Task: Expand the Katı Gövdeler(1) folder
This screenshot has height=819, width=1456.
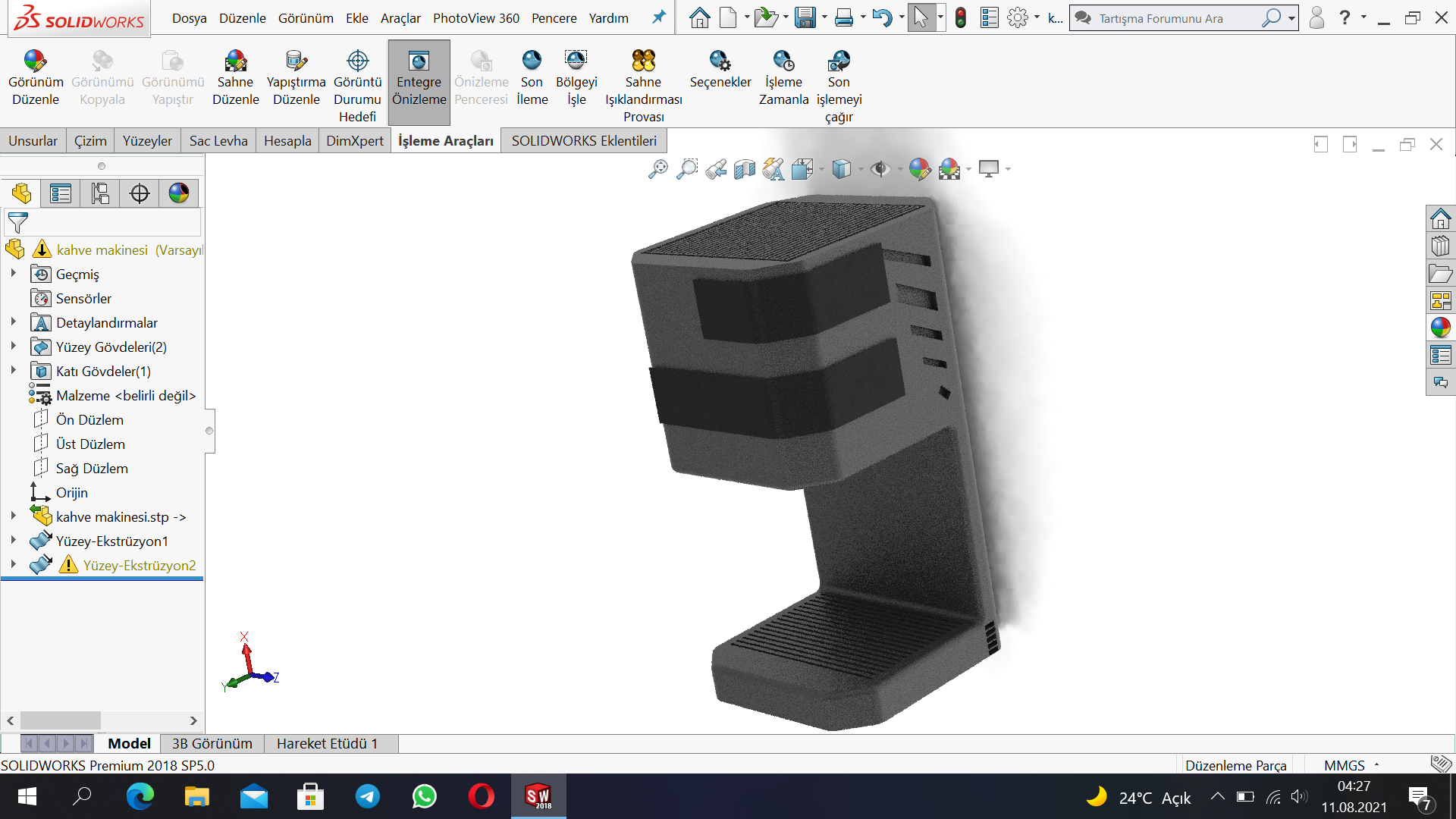Action: (x=13, y=371)
